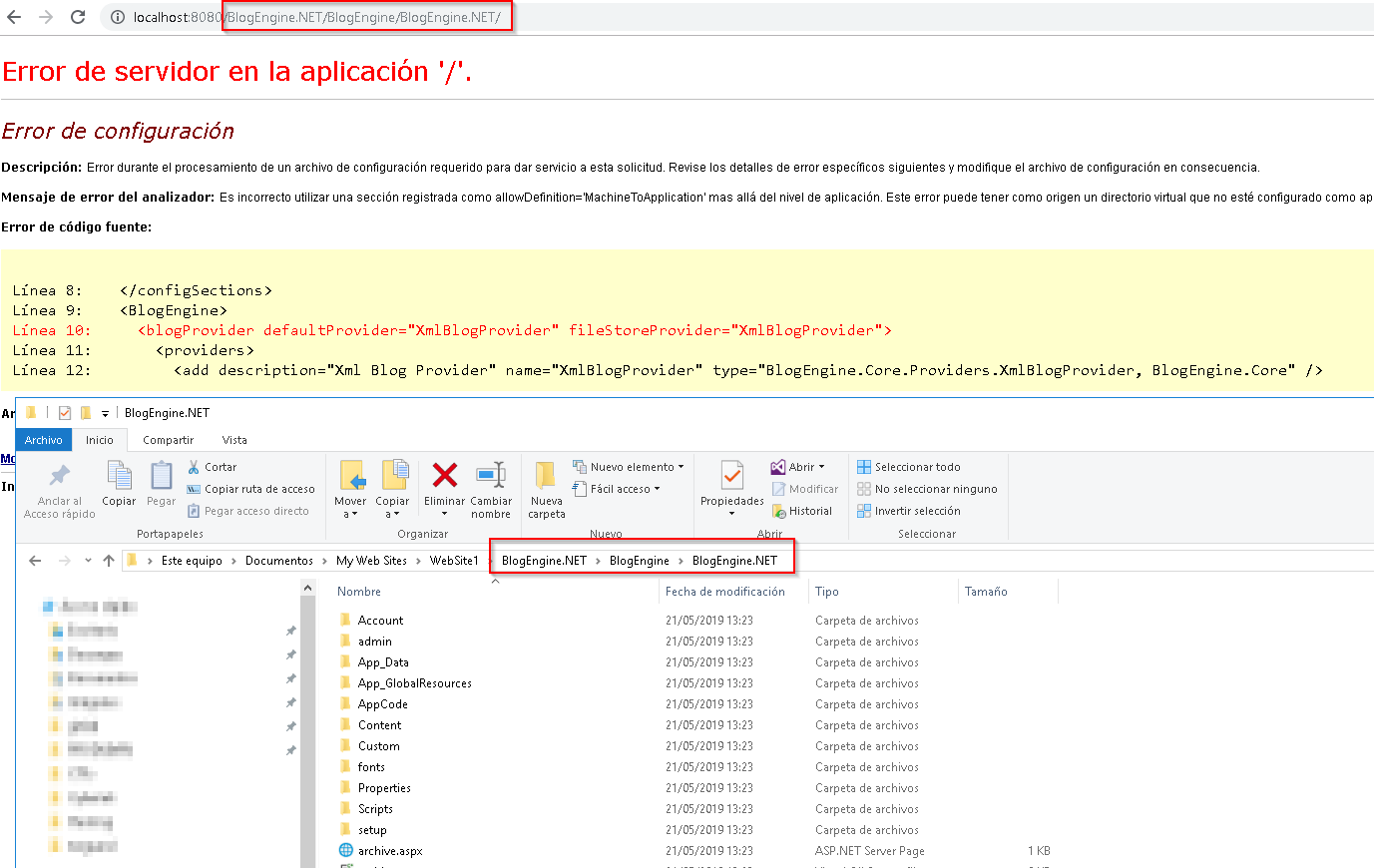
Task: Open recent locations dropdown in Explorer
Action: click(88, 561)
